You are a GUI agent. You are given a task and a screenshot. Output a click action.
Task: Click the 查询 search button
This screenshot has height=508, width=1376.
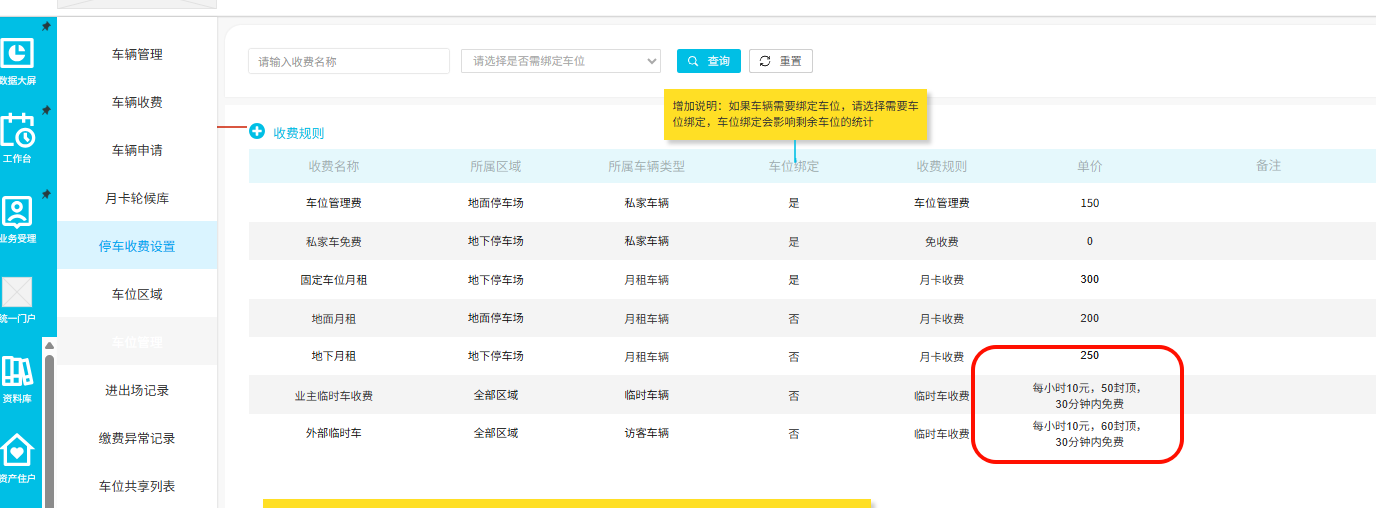[x=709, y=61]
